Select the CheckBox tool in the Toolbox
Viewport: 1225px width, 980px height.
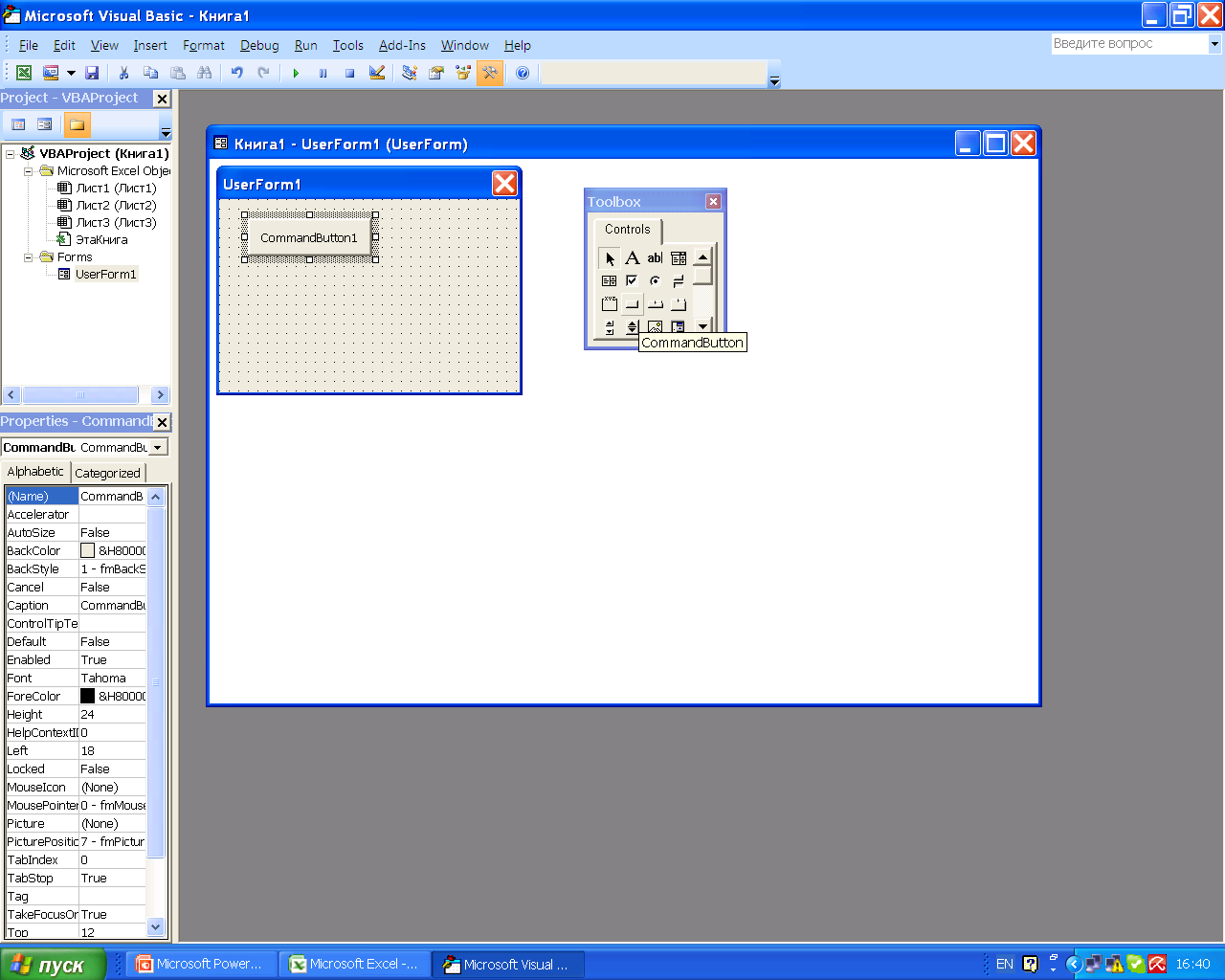[633, 281]
